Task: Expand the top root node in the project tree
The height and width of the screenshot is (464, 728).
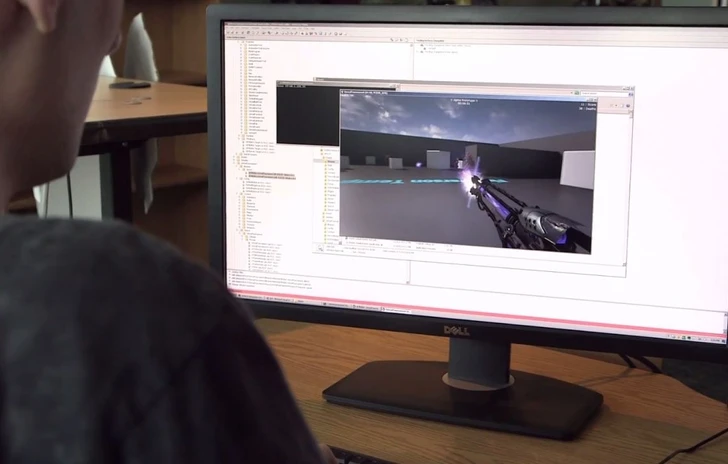Action: (x=236, y=41)
